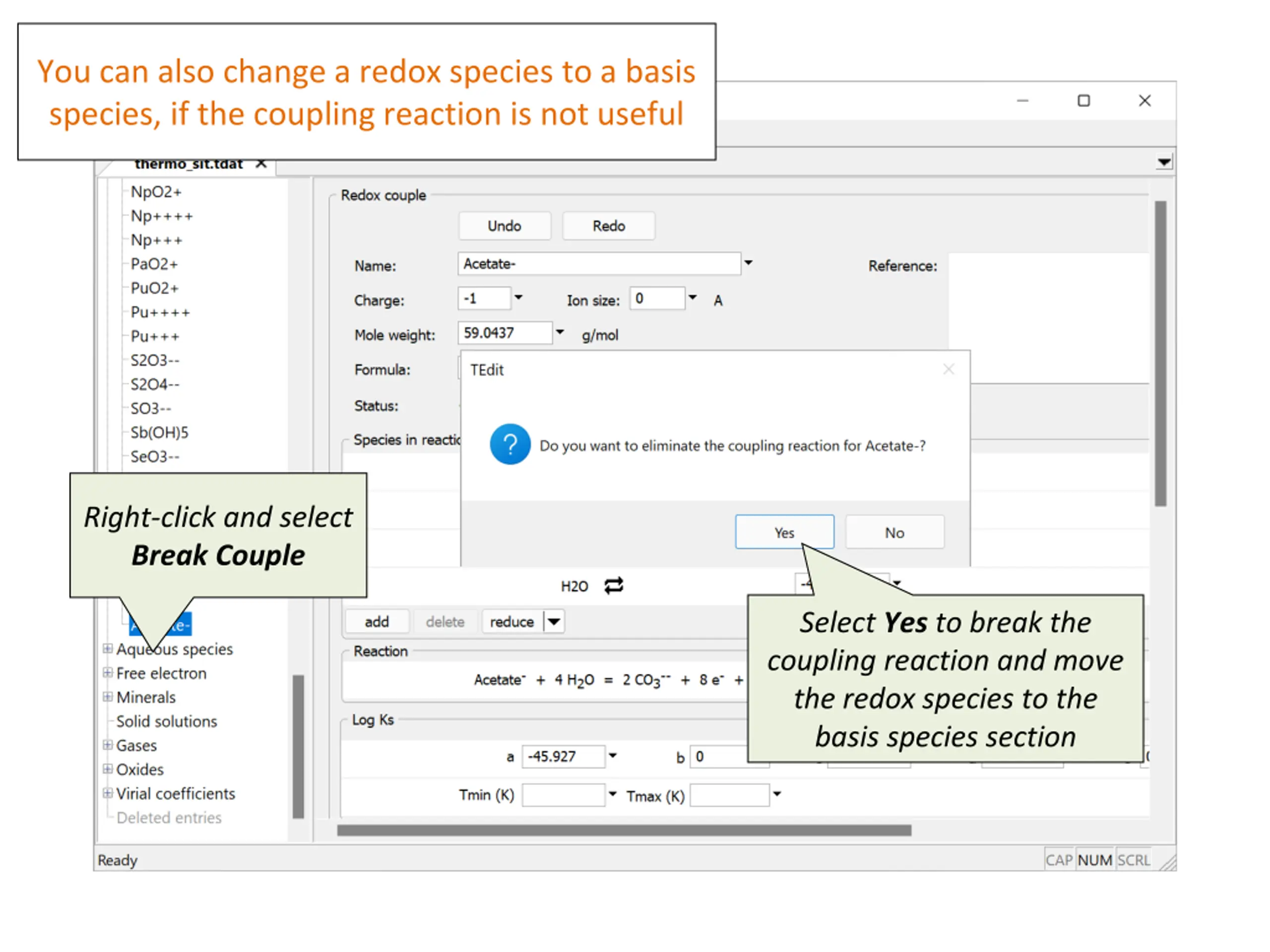Click the SCRL status bar indicator
The width and height of the screenshot is (1270, 952).
pyautogui.click(x=1134, y=860)
